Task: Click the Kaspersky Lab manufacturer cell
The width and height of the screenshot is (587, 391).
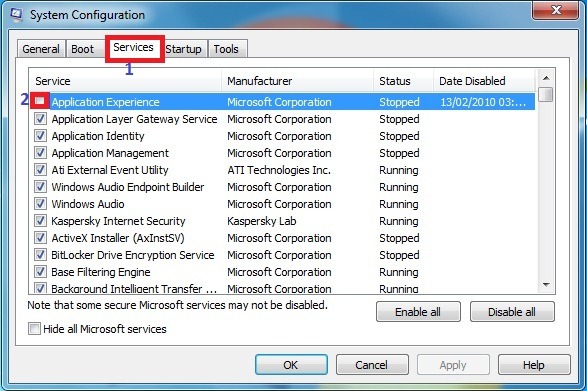Action: [x=262, y=221]
